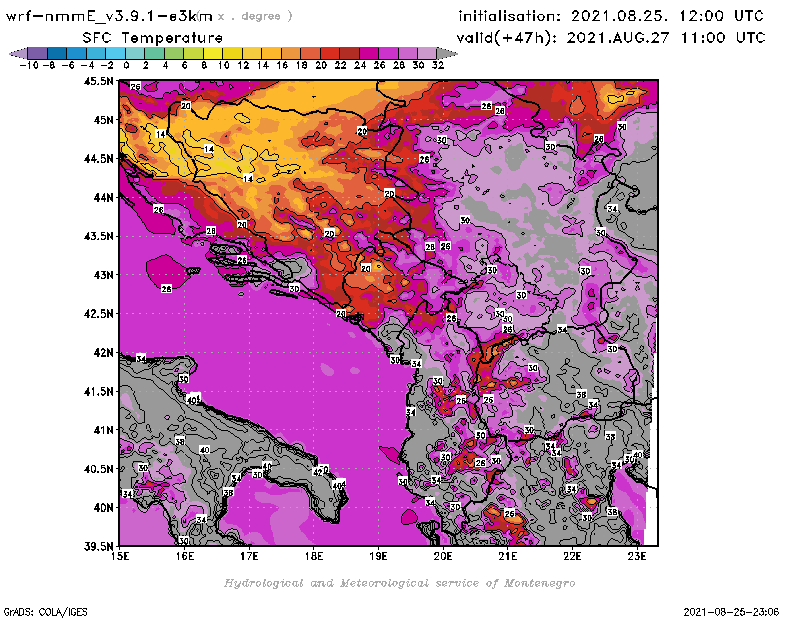Click the lavender arrow swatch below -10
Screen dimensions: 800x618
tap(18, 53)
